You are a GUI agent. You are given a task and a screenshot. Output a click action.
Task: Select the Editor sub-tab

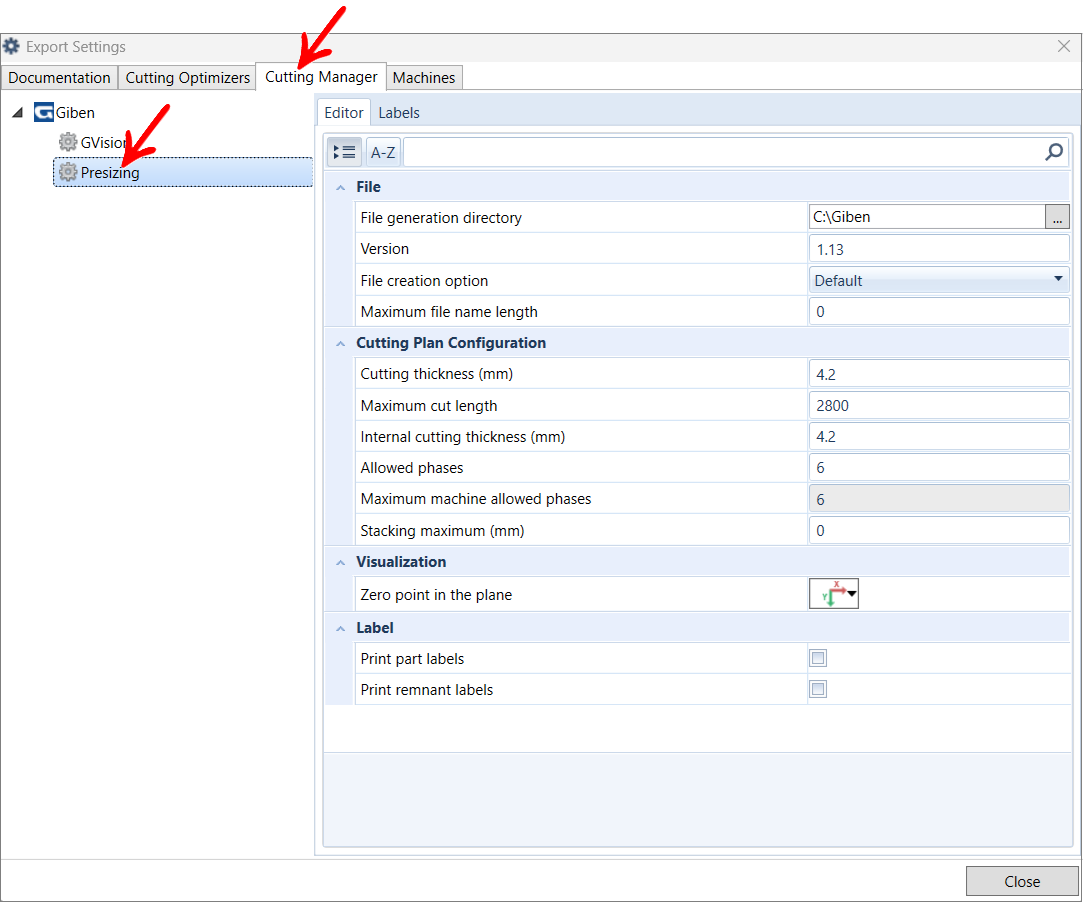coord(344,113)
